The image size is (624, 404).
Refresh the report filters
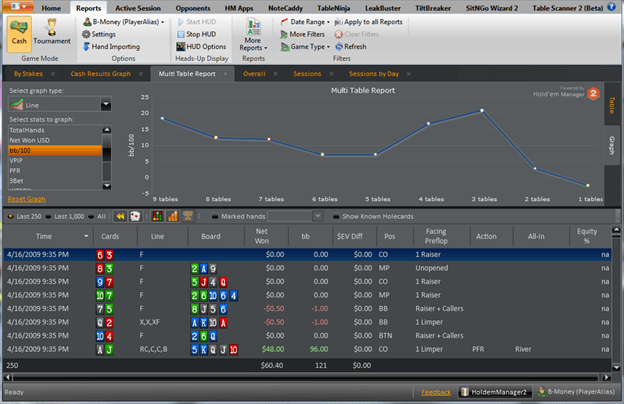coord(351,47)
